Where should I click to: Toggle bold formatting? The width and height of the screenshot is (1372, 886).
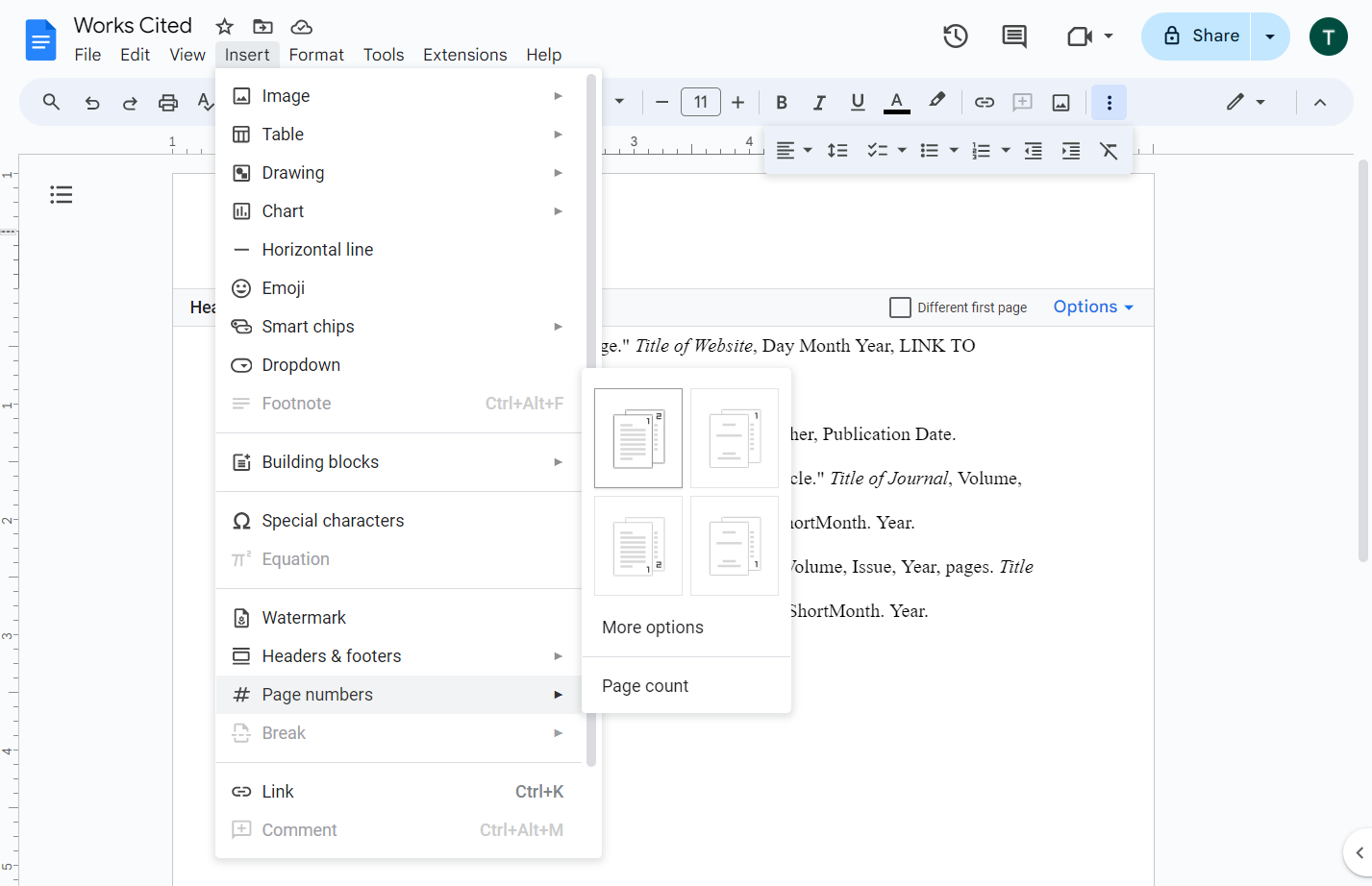tap(782, 102)
